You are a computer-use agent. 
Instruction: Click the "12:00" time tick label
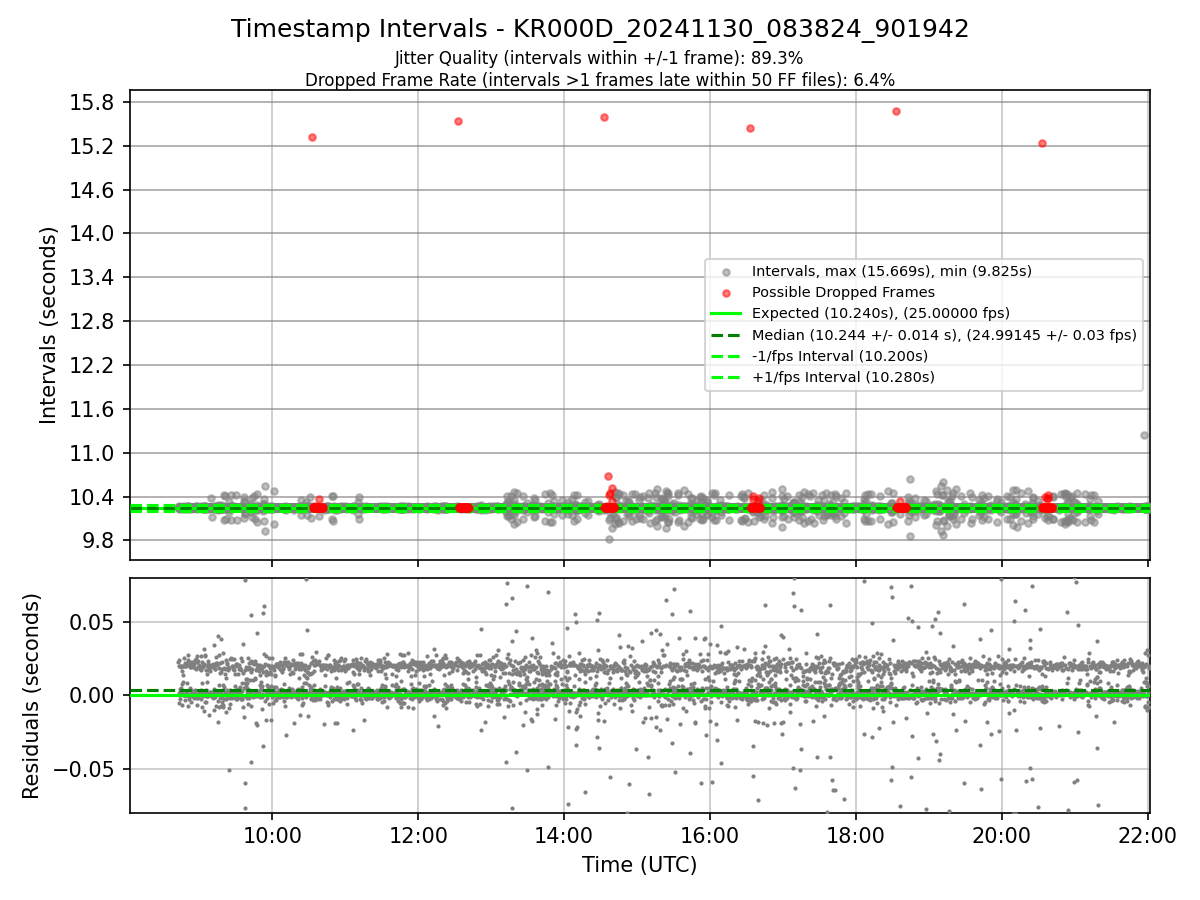[418, 835]
